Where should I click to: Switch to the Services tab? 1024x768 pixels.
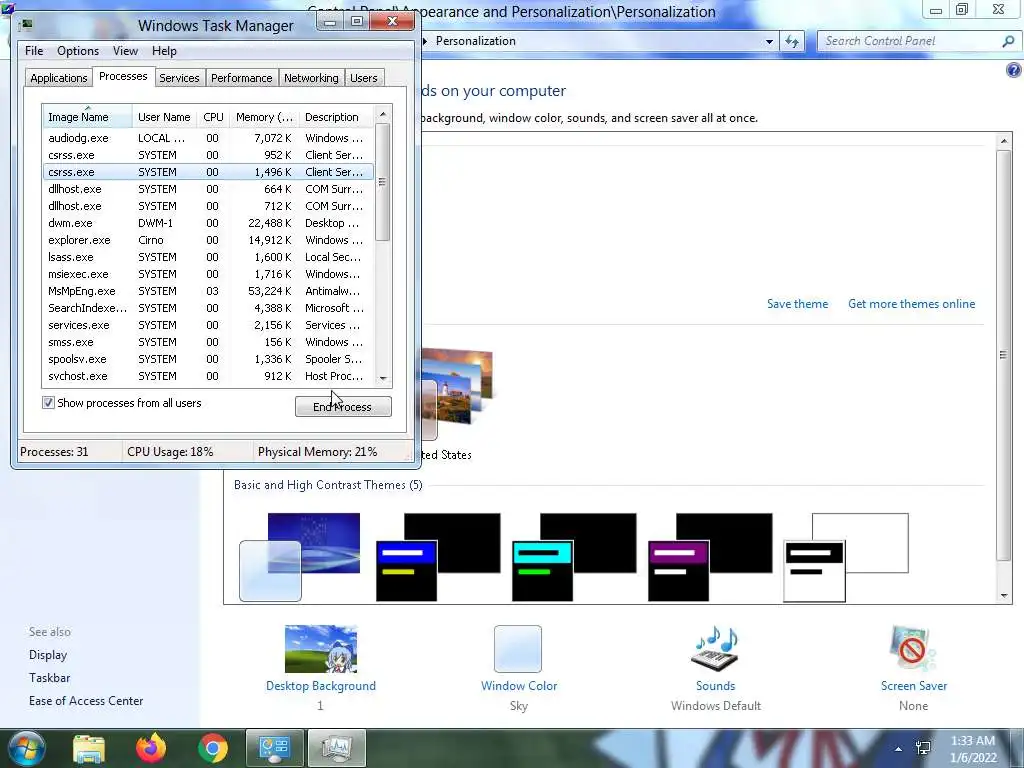[x=179, y=78]
